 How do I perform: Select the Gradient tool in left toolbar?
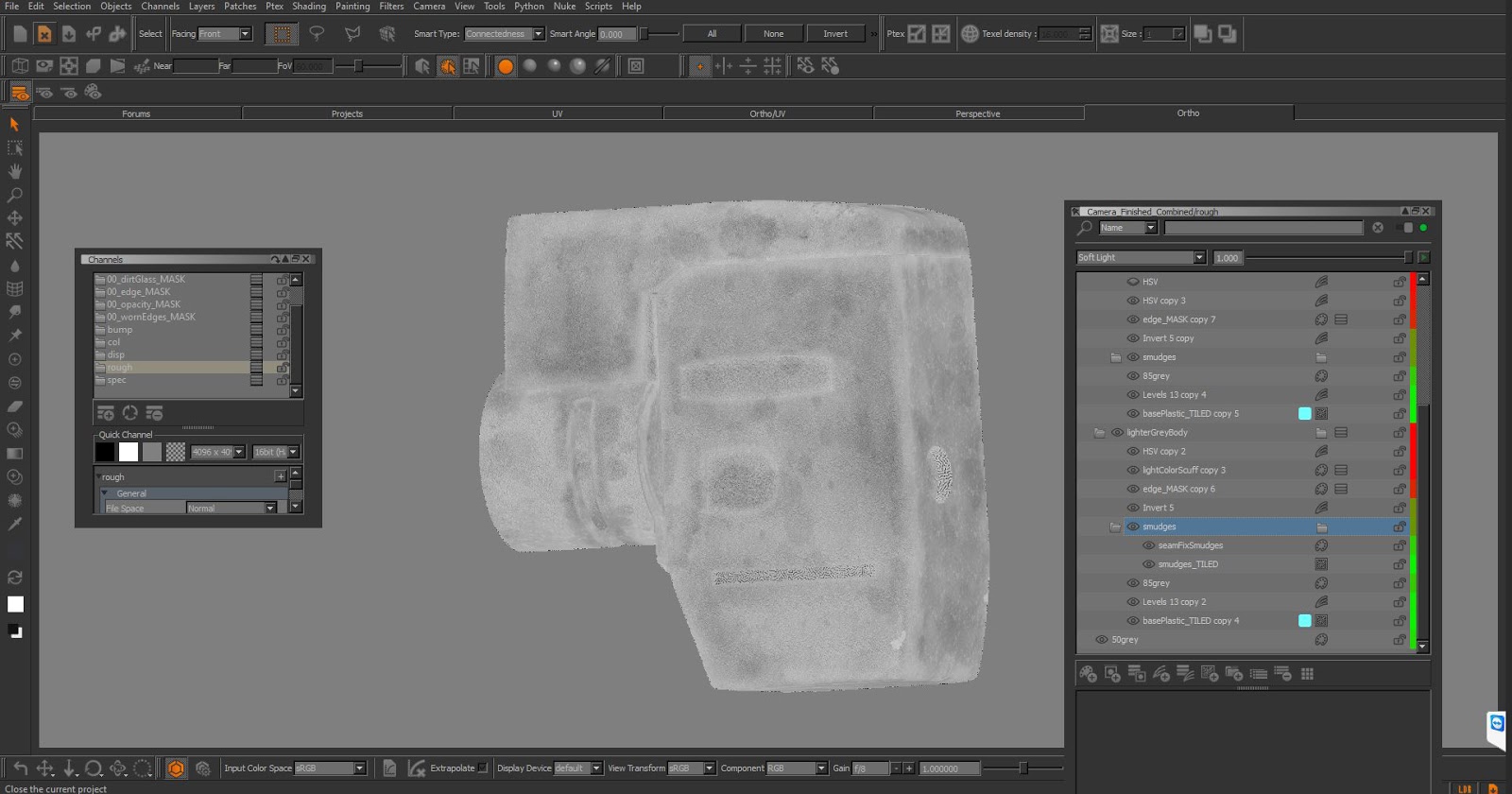coord(14,453)
